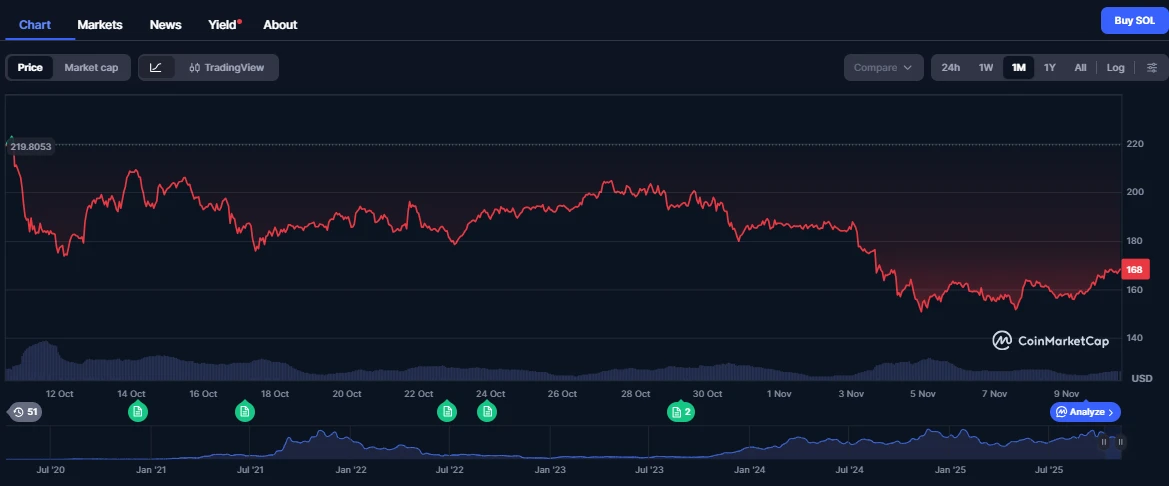Screen dimensions: 1169x486
Task: Select the 24h time range
Action: (x=950, y=67)
